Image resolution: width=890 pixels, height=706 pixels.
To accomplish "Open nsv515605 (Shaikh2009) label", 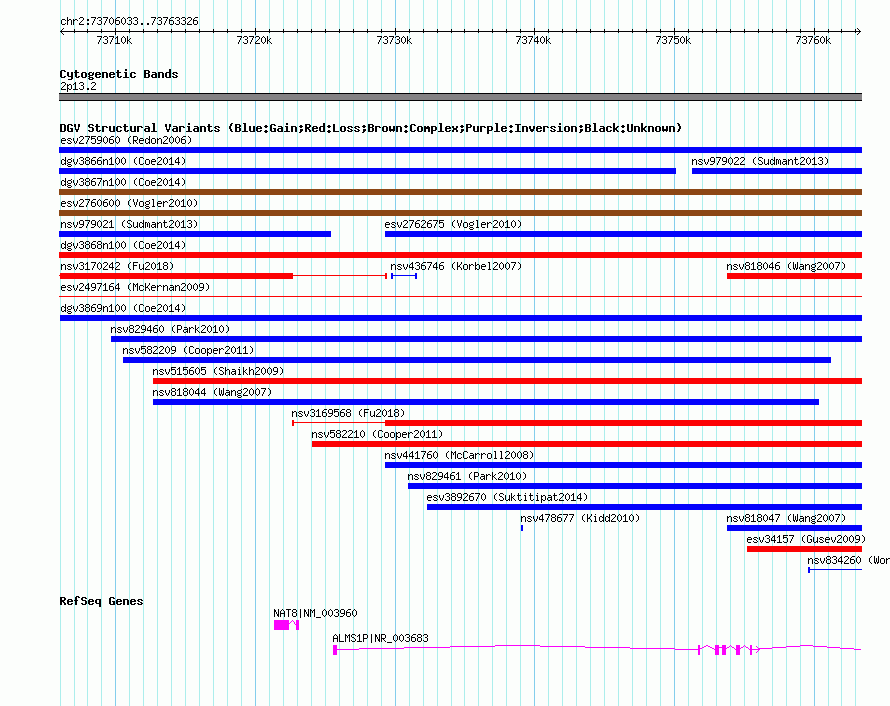I will pyautogui.click(x=219, y=371).
